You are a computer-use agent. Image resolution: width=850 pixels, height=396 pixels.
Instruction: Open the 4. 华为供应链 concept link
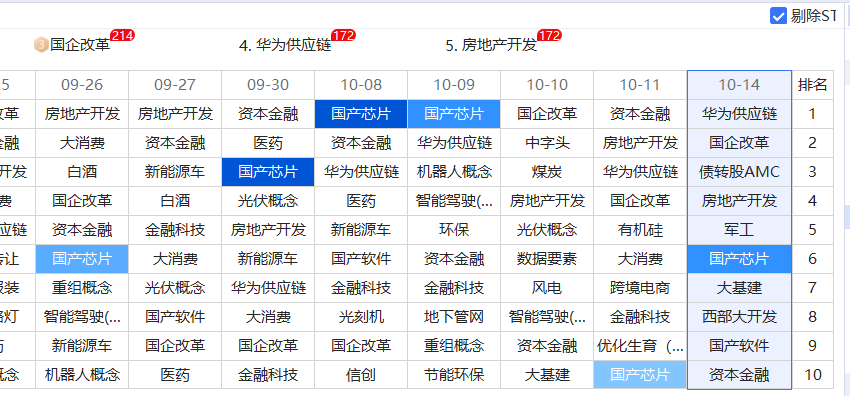click(285, 45)
